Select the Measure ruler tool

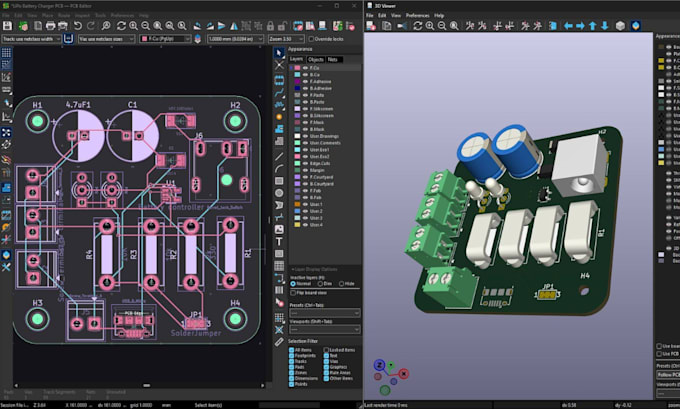(279, 342)
